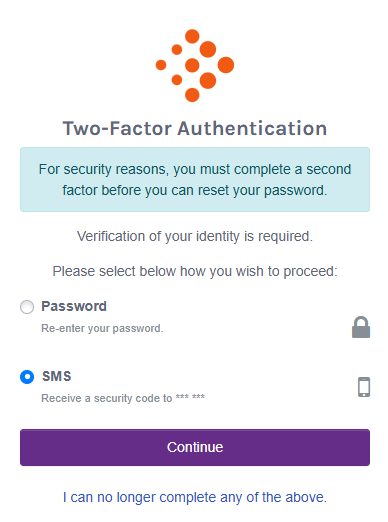Select the Password radio button
Screen dimensions: 388x522
point(27,307)
